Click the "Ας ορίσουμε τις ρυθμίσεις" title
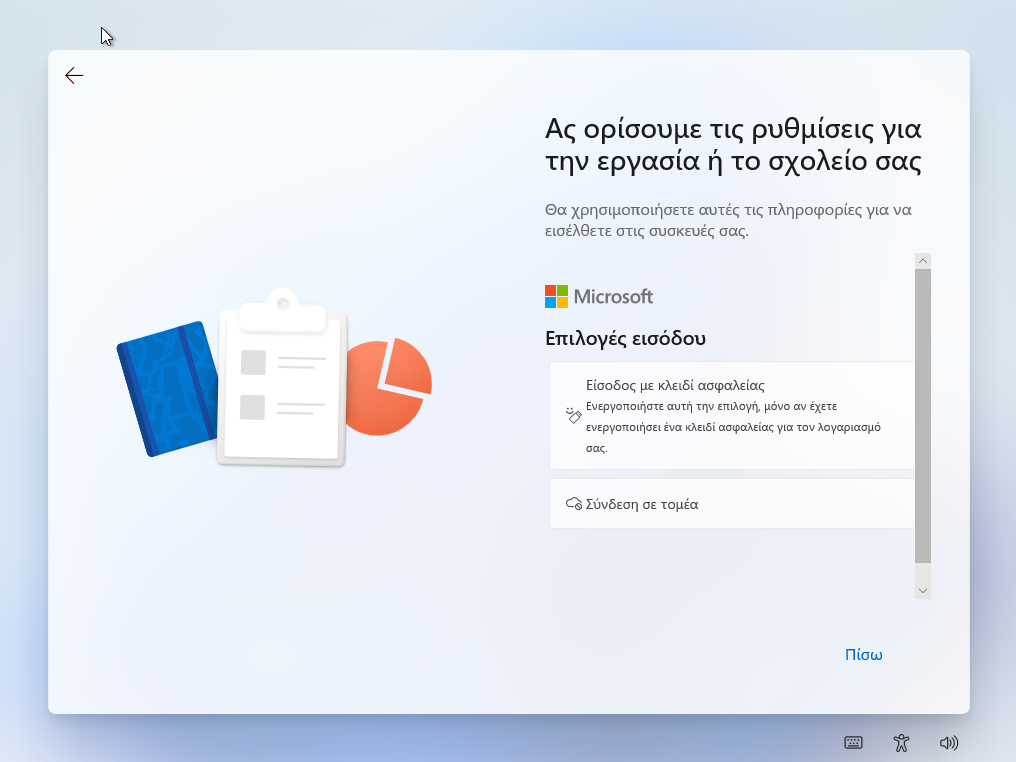 pos(732,144)
